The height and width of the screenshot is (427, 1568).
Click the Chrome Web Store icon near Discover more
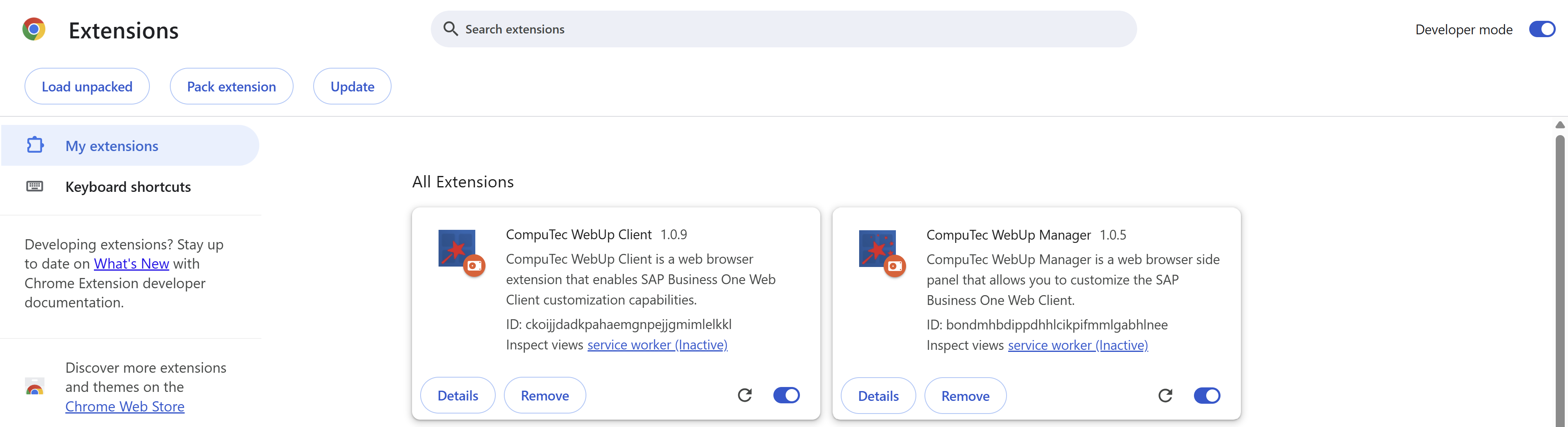[x=35, y=387]
